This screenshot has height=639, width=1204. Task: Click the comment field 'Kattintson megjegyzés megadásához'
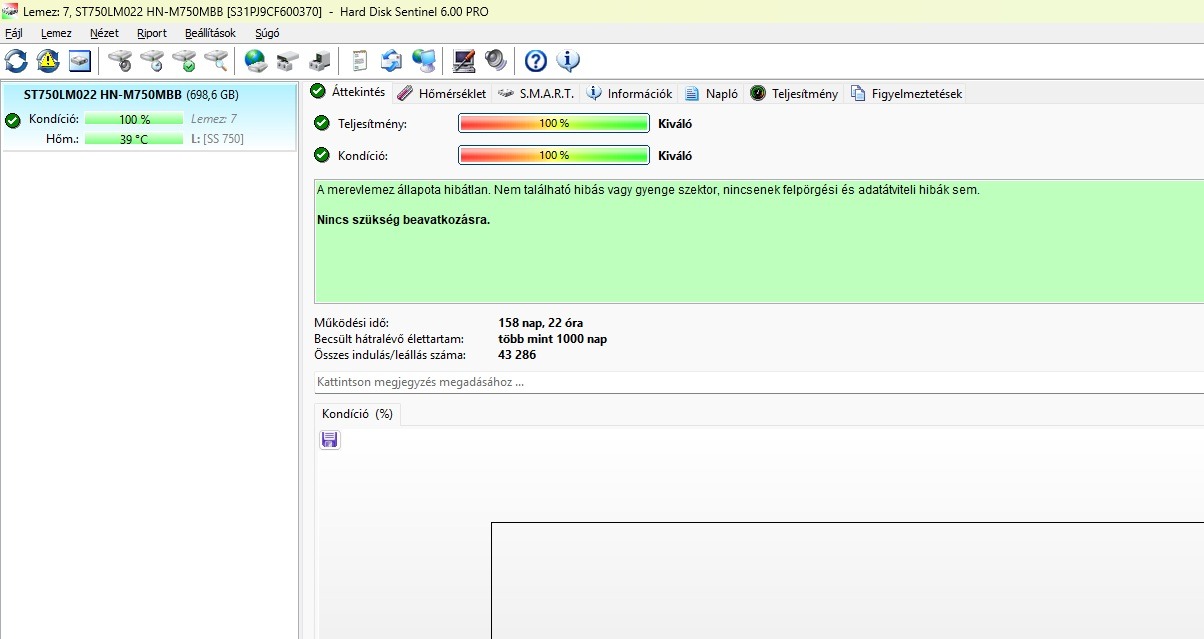coord(759,382)
